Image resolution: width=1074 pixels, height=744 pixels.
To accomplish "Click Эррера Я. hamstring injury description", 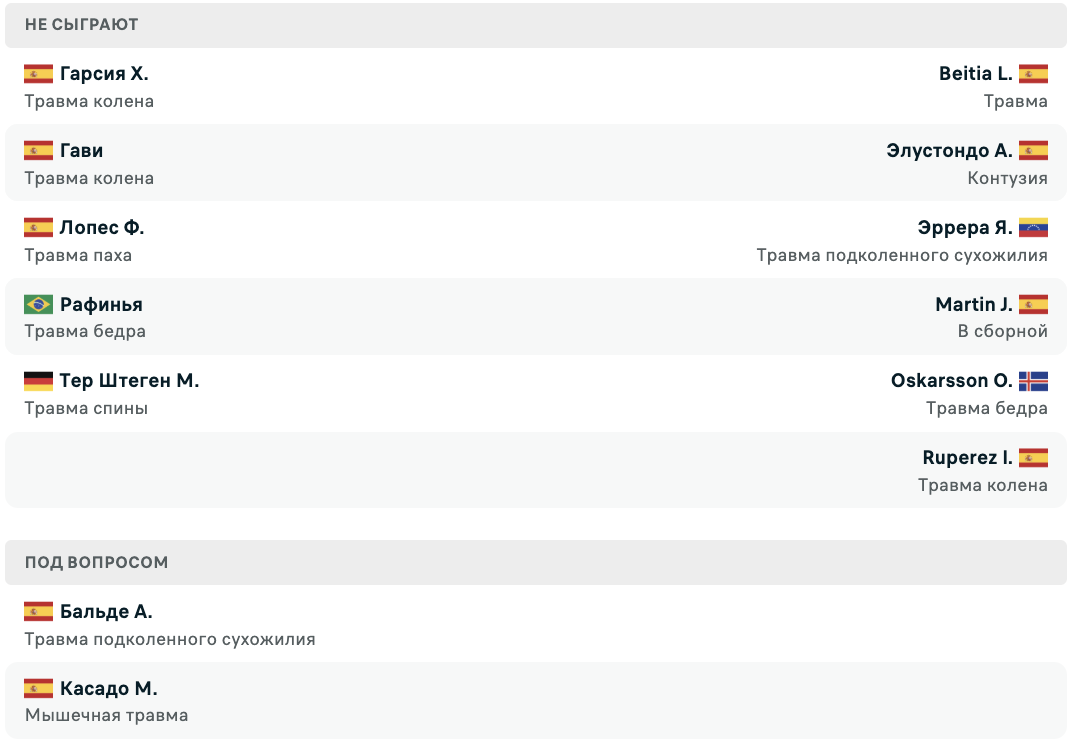I will point(902,256).
